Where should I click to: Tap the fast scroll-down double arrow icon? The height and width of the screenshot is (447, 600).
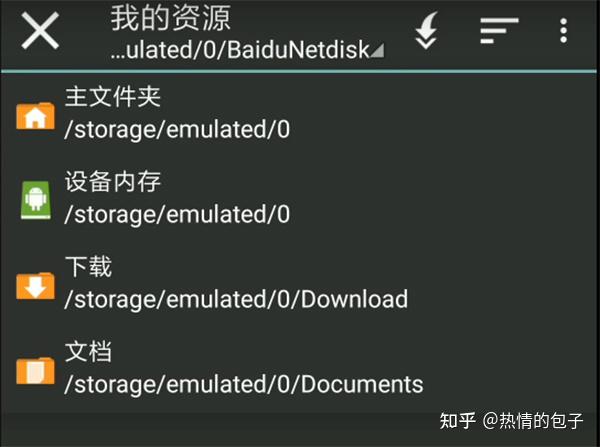click(426, 31)
